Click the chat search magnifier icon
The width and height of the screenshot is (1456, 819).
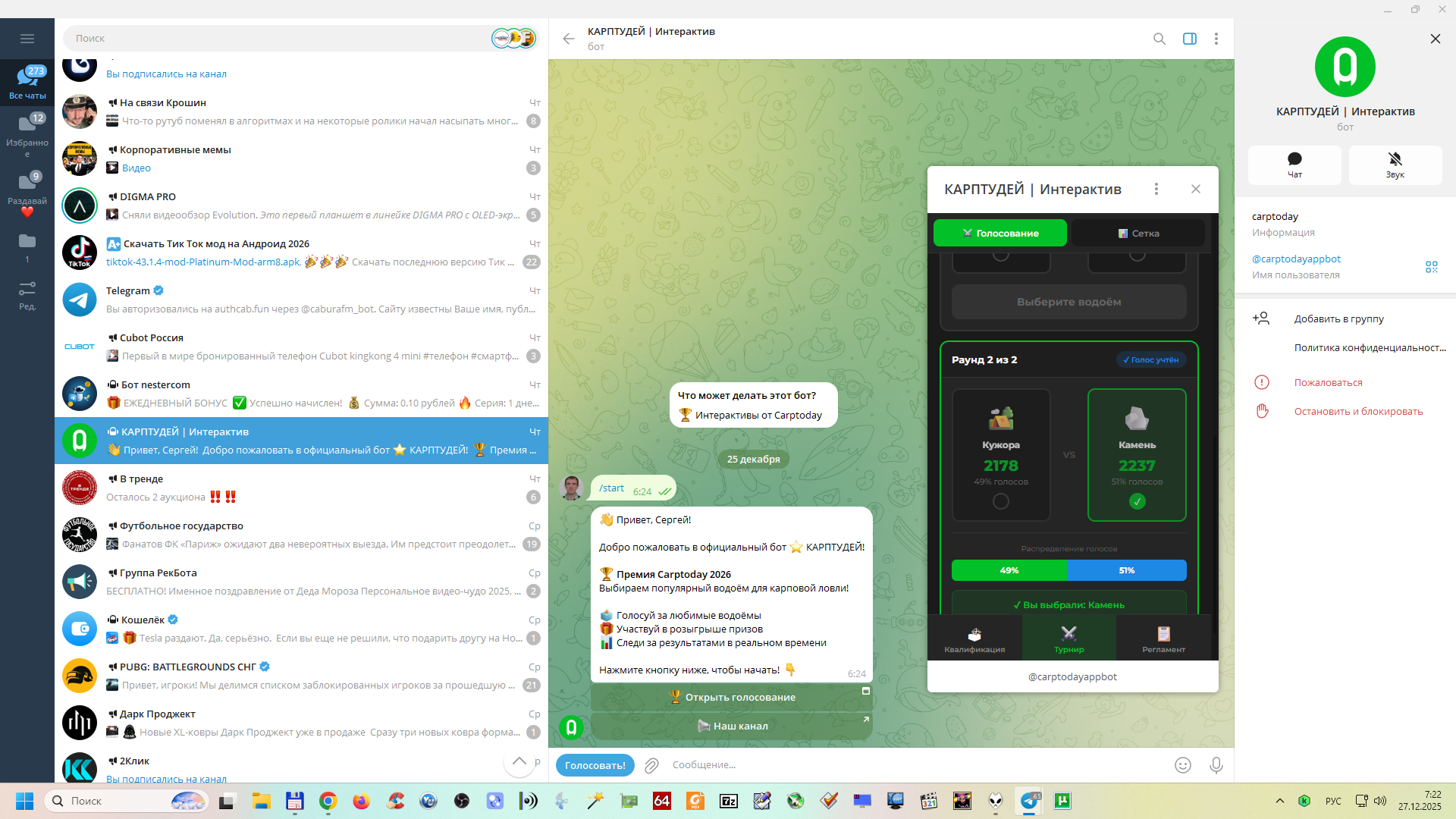(x=1159, y=39)
